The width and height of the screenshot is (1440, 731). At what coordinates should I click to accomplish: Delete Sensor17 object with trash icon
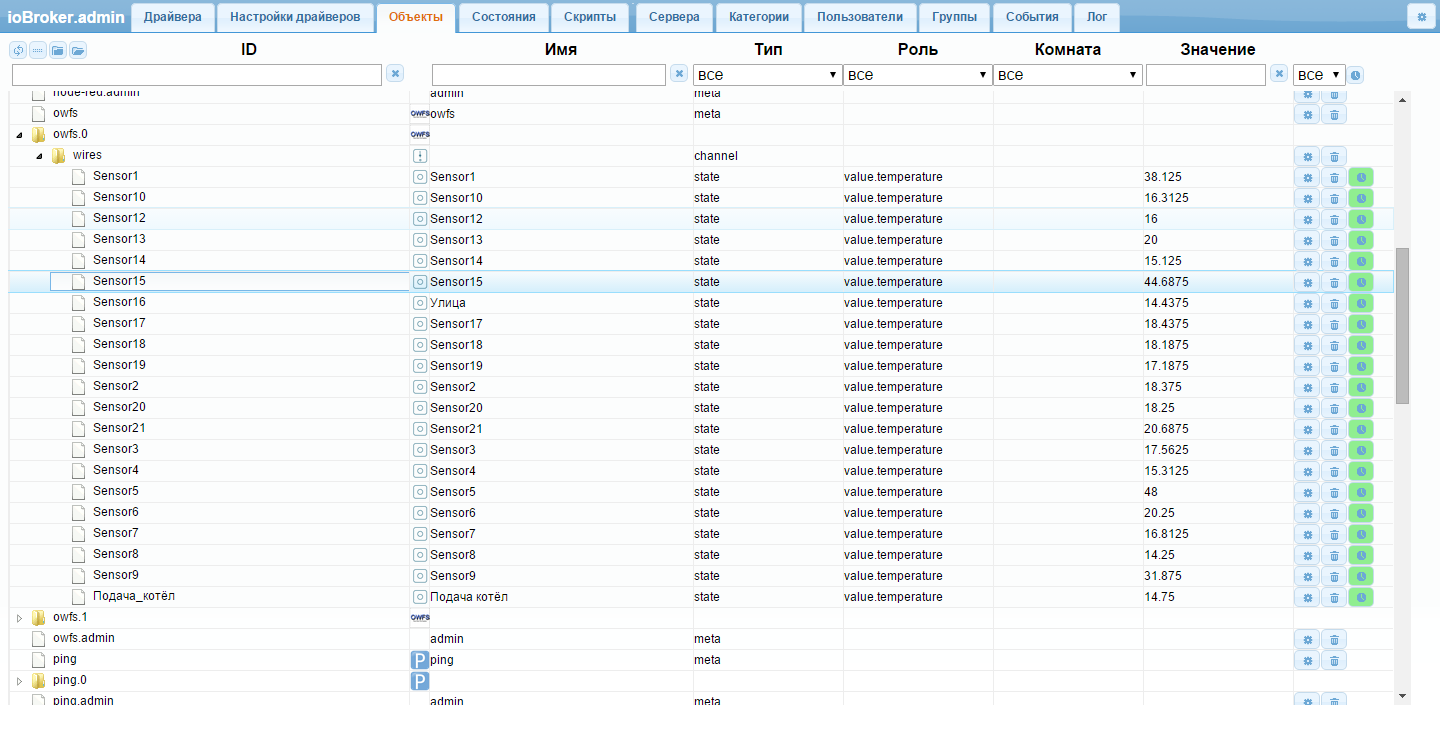(x=1334, y=324)
